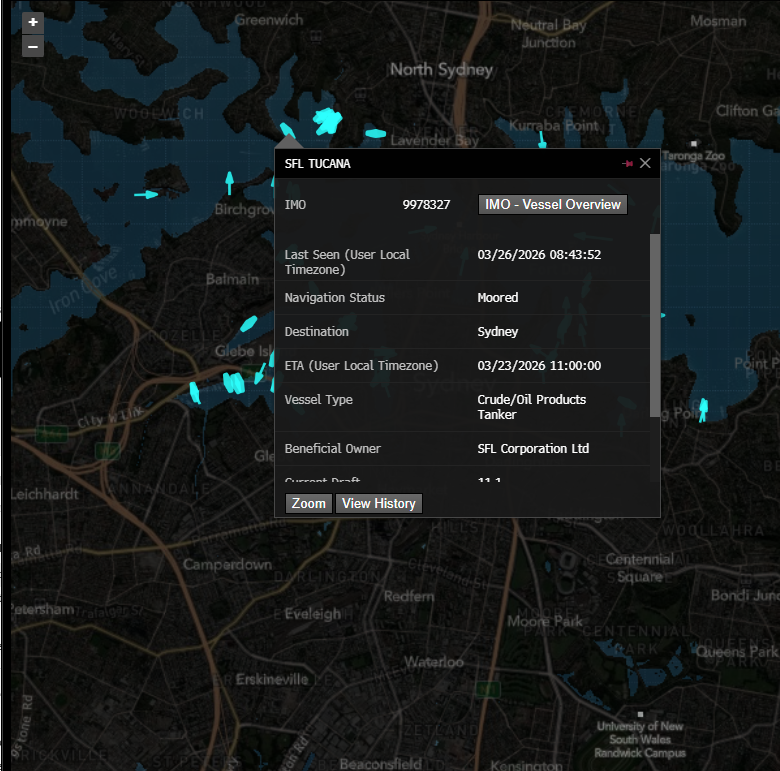The width and height of the screenshot is (780, 771).
Task: Click the Taronga Zoo map label
Action: (693, 156)
